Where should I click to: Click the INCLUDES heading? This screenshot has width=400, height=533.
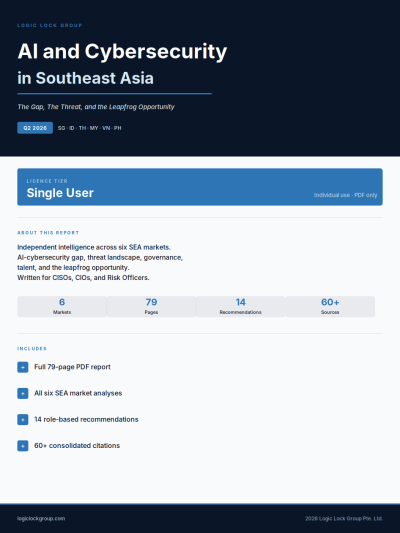point(32,349)
